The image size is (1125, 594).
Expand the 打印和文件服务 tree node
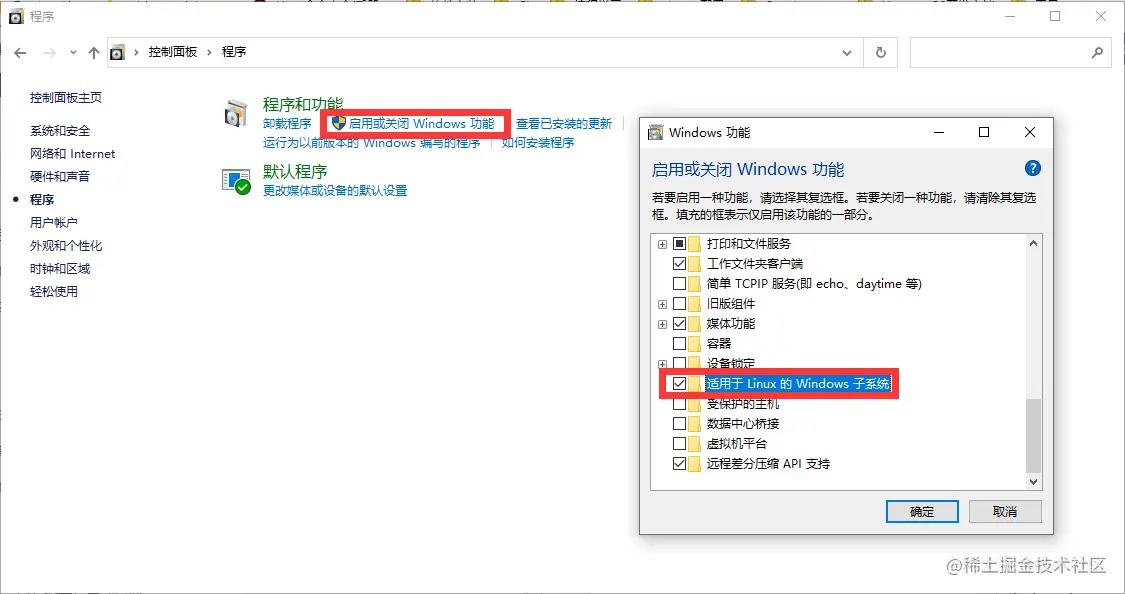tap(662, 245)
